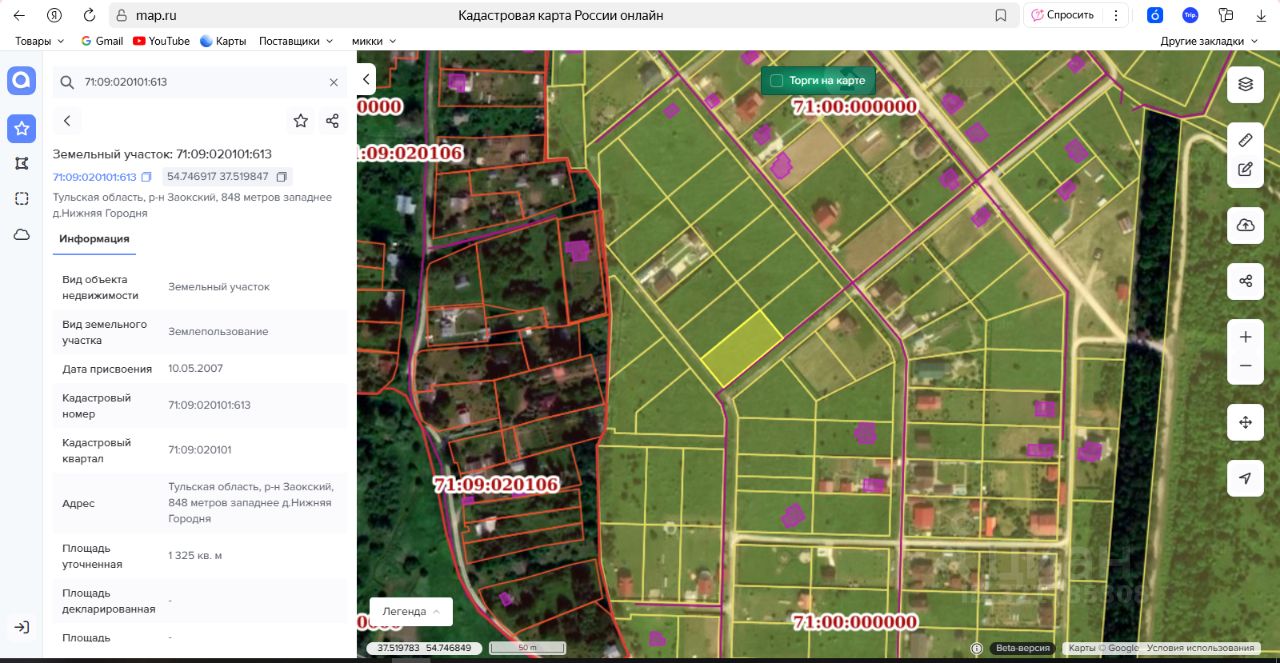Bookmark the page in address bar
This screenshot has width=1280, height=663.
[x=1001, y=15]
